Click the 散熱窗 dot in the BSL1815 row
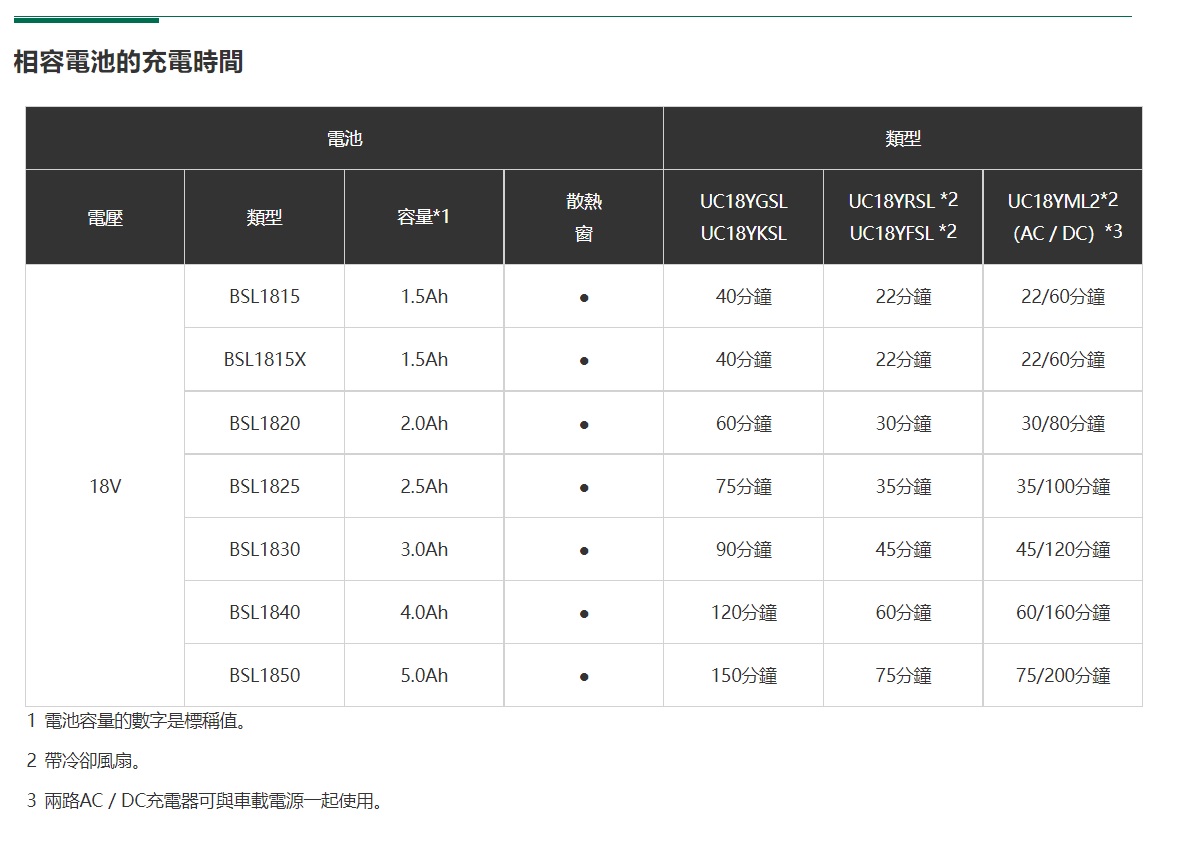This screenshot has width=1190, height=854. point(584,297)
